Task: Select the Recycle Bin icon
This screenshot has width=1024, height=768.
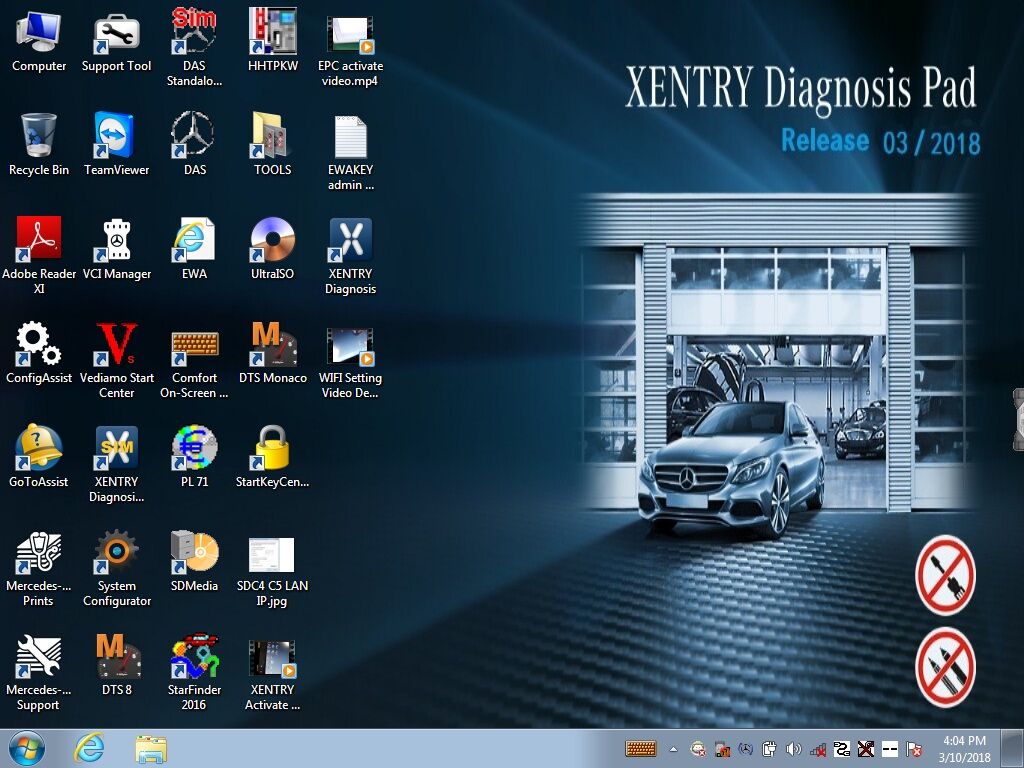Action: point(39,144)
